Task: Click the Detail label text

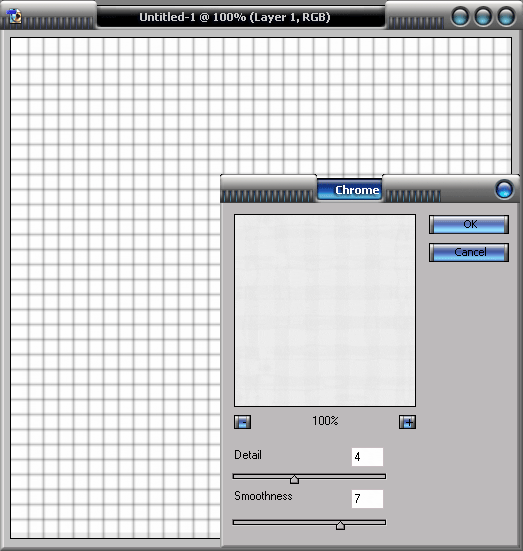Action: pos(248,455)
